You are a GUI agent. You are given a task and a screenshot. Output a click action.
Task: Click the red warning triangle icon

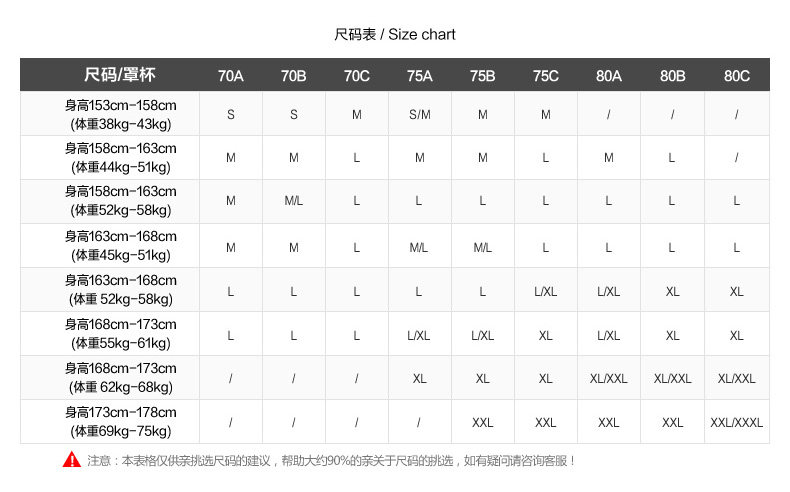(71, 460)
